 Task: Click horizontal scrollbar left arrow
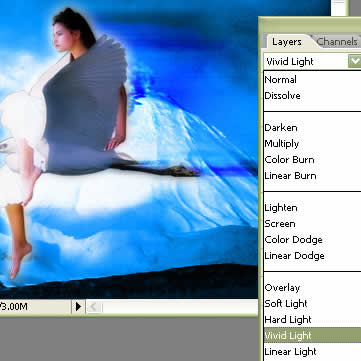(x=94, y=306)
